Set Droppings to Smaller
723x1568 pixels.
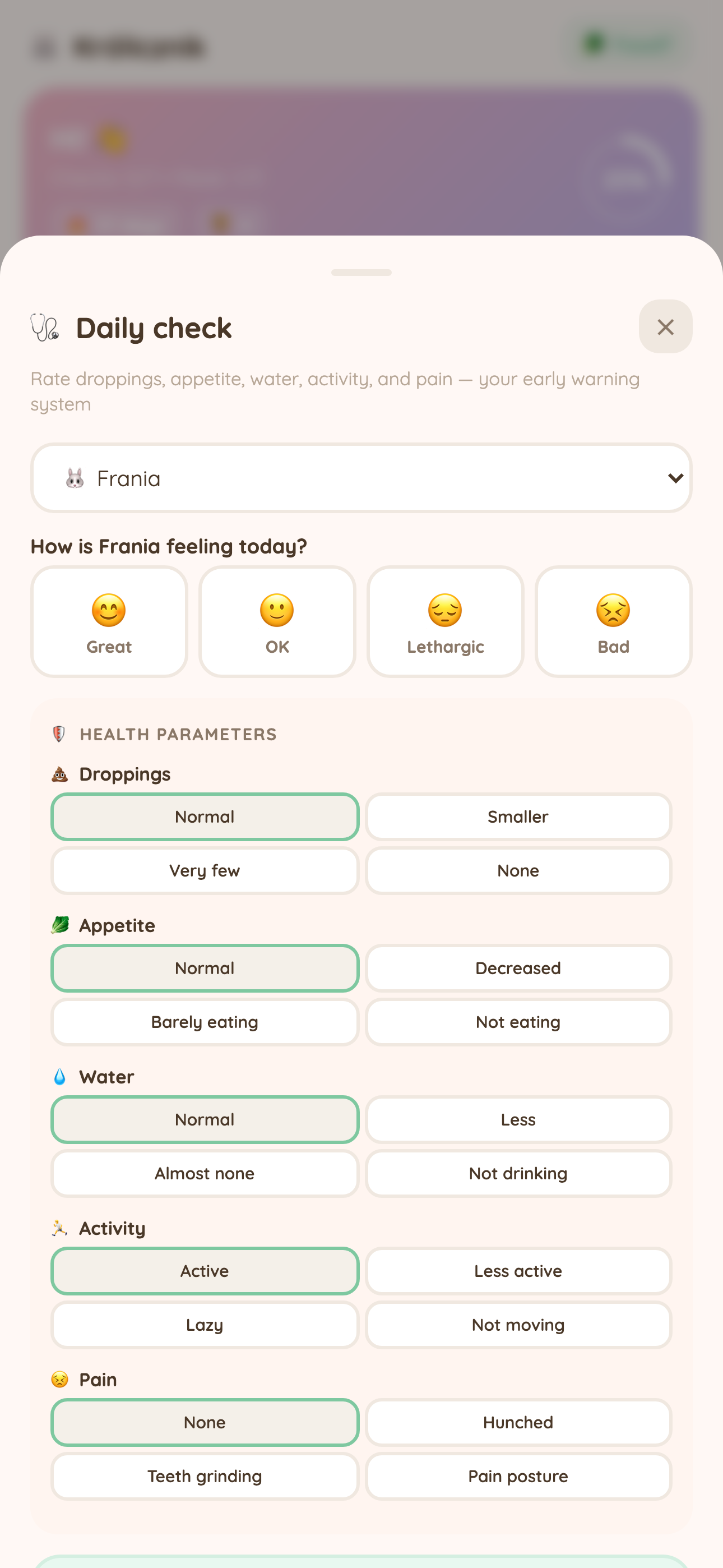518,817
